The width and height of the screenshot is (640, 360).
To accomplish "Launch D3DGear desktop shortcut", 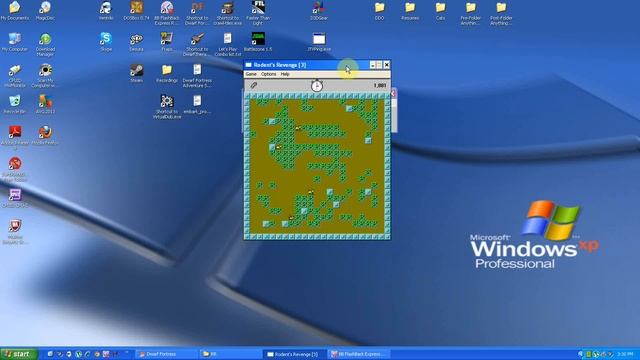I will pyautogui.click(x=319, y=11).
